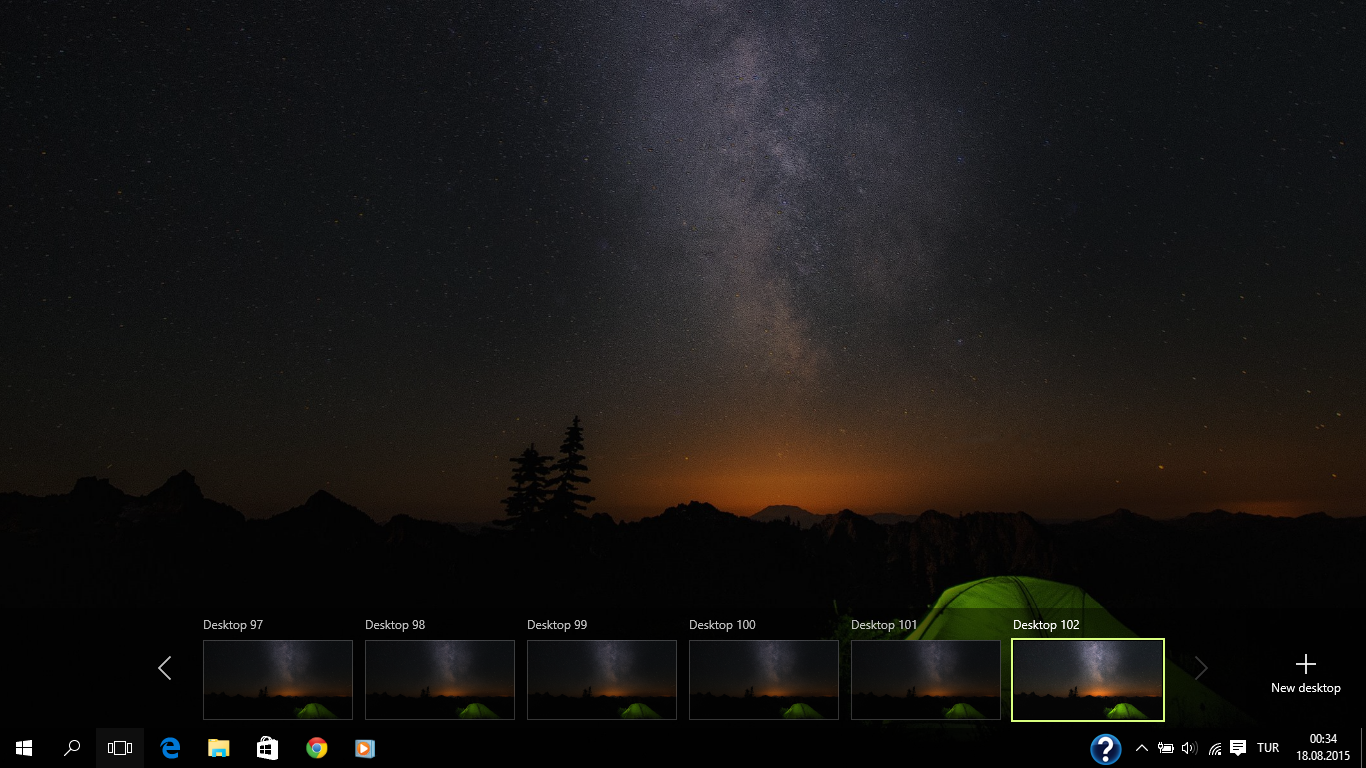Click the right arrow for next desktops
The width and height of the screenshot is (1366, 768).
point(1201,668)
